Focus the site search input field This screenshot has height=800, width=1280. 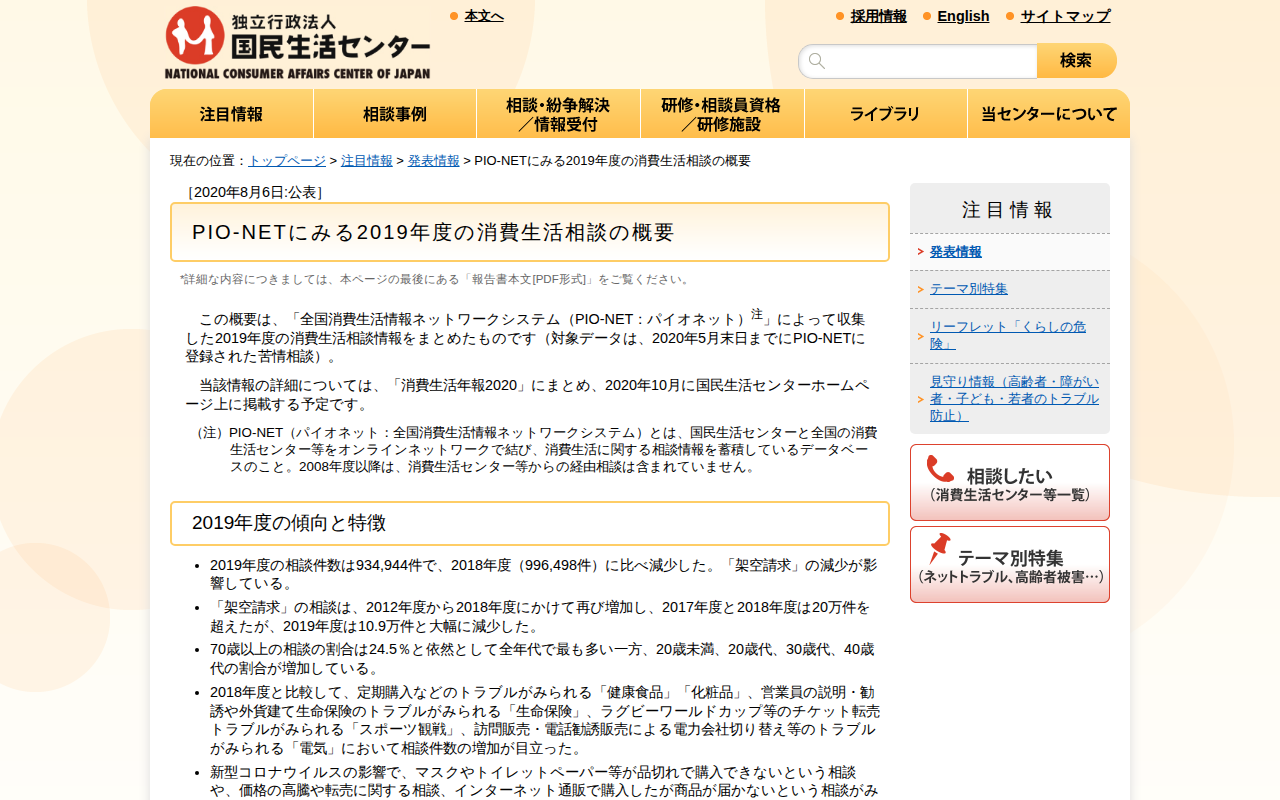pyautogui.click(x=918, y=61)
